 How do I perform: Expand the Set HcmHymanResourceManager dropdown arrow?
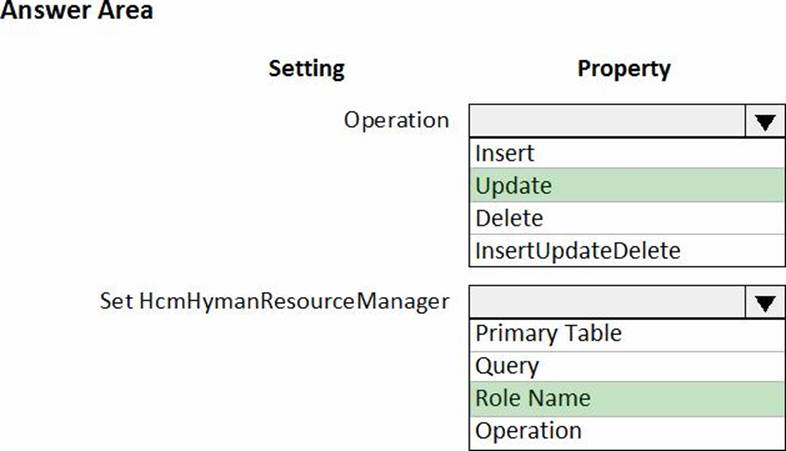pyautogui.click(x=765, y=301)
